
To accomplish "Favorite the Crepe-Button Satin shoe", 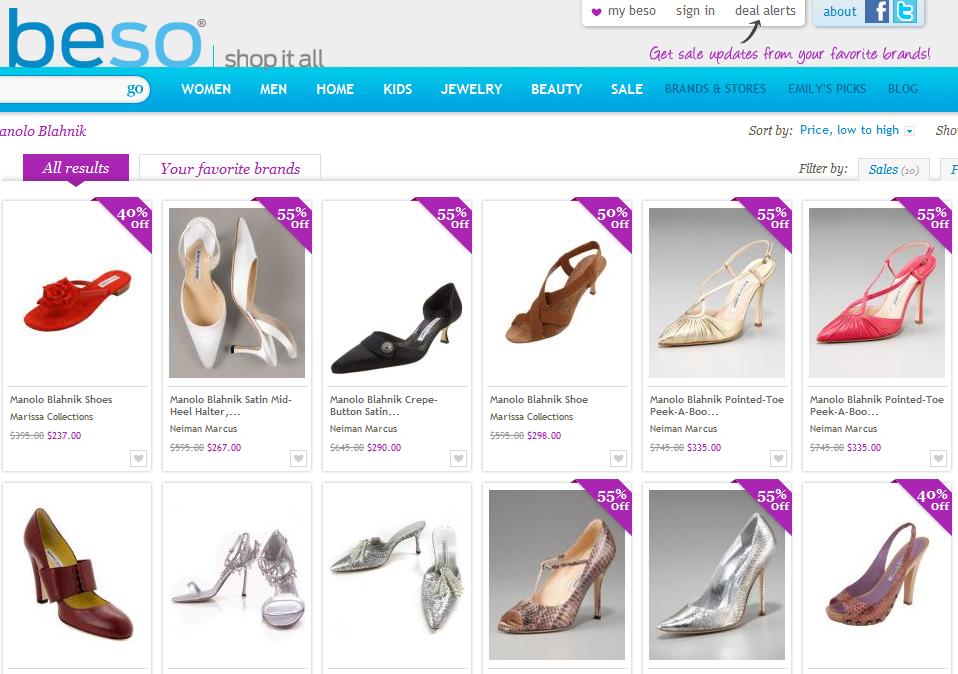I will (x=458, y=458).
